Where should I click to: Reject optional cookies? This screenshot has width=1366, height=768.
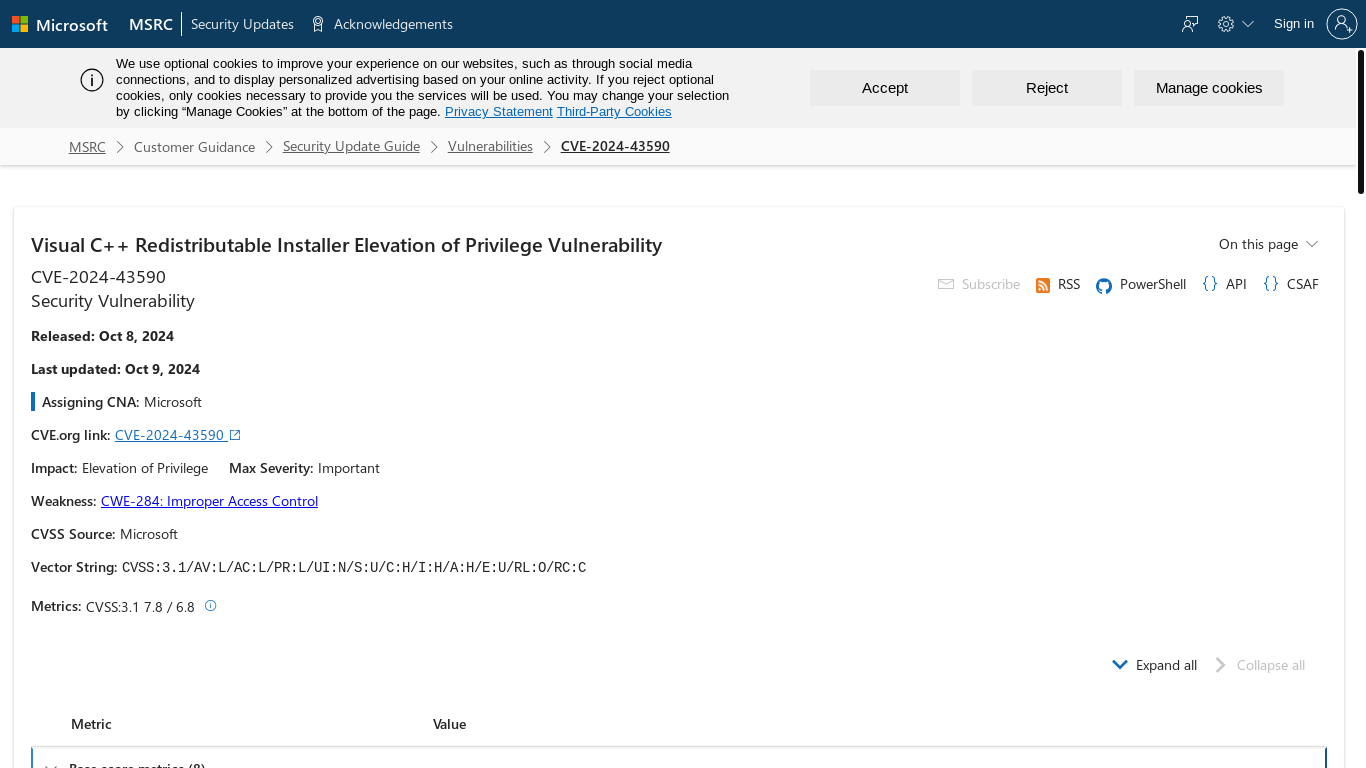(1047, 88)
